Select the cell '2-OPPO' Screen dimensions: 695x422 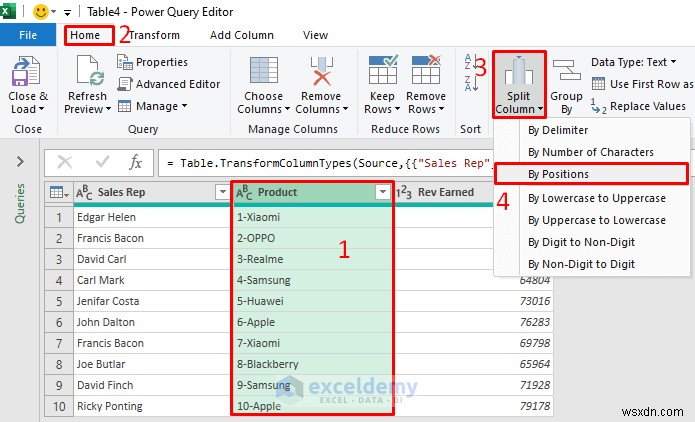[312, 238]
